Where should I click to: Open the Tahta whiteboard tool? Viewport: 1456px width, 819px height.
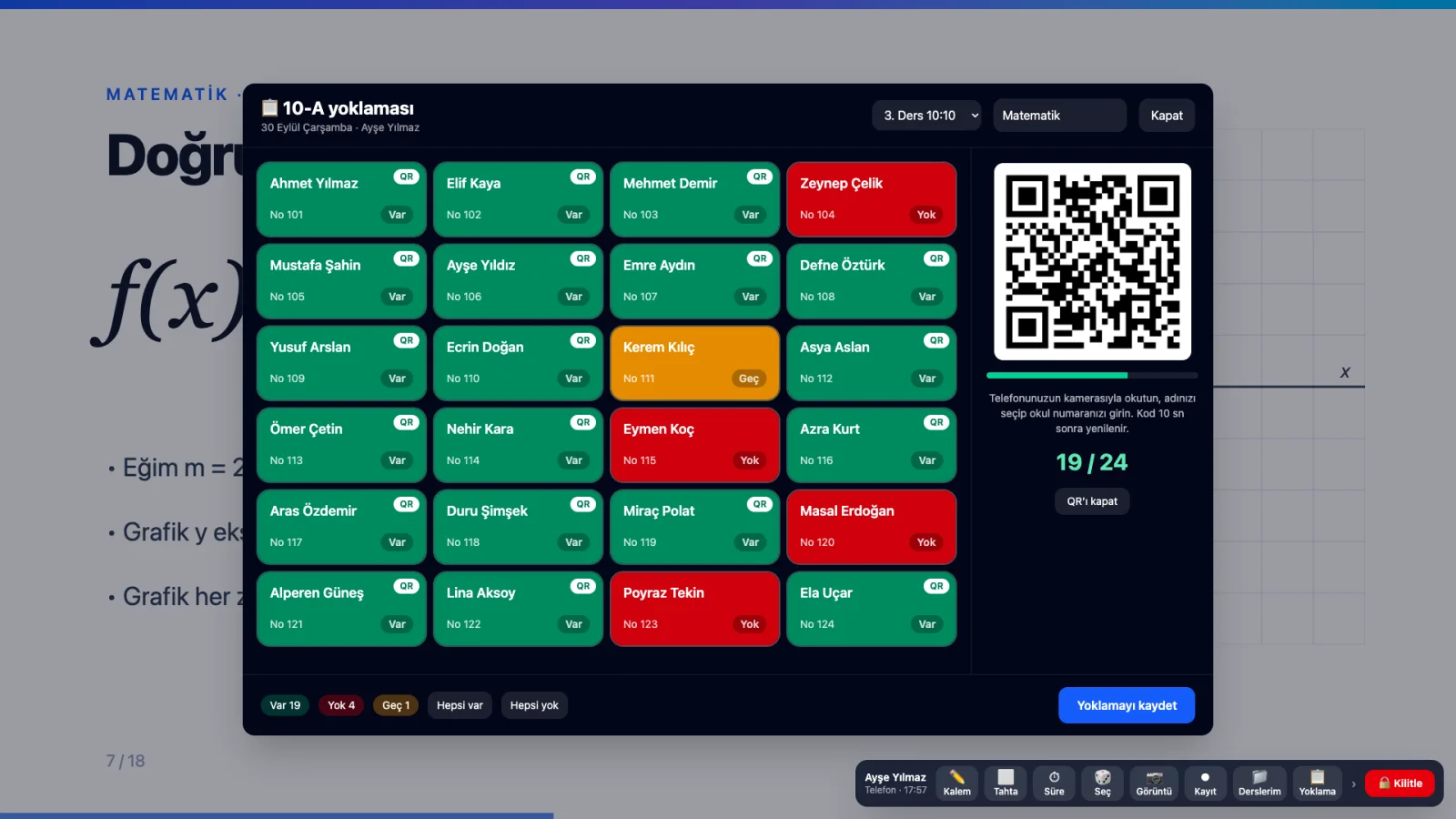1006,783
